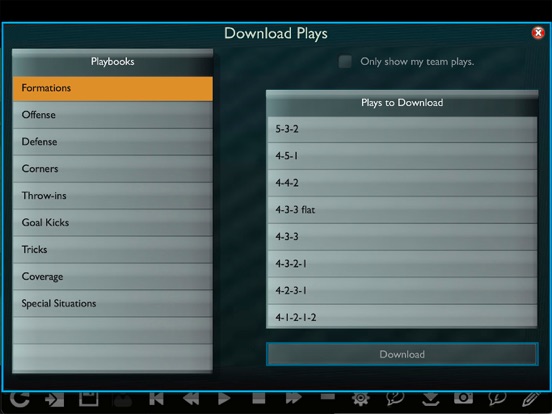Enable 'Only show my team plays' checkbox
The height and width of the screenshot is (414, 552).
pyautogui.click(x=345, y=62)
